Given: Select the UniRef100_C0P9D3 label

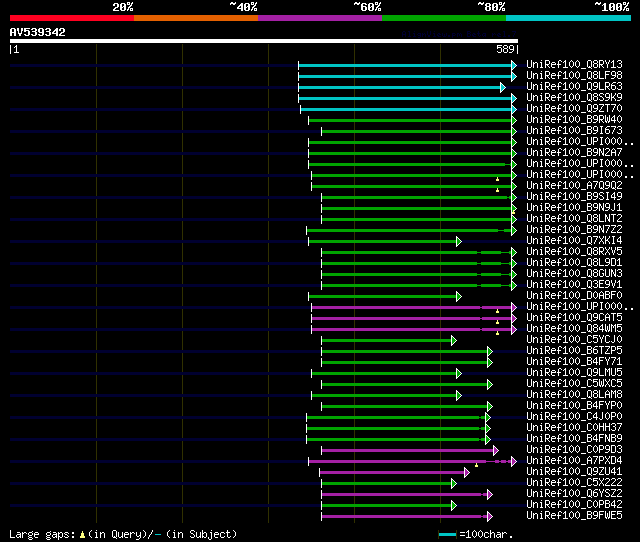Looking at the screenshot, I should pos(574,450).
